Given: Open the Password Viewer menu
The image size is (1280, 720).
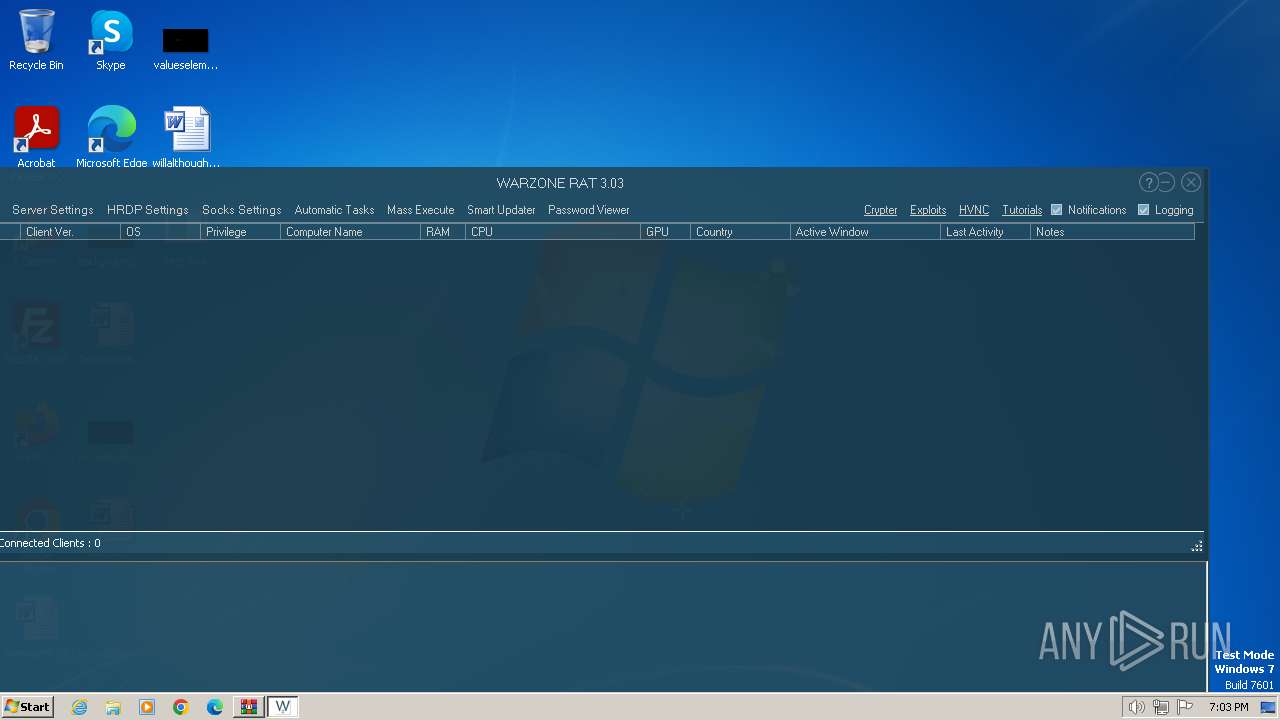Looking at the screenshot, I should (x=589, y=210).
